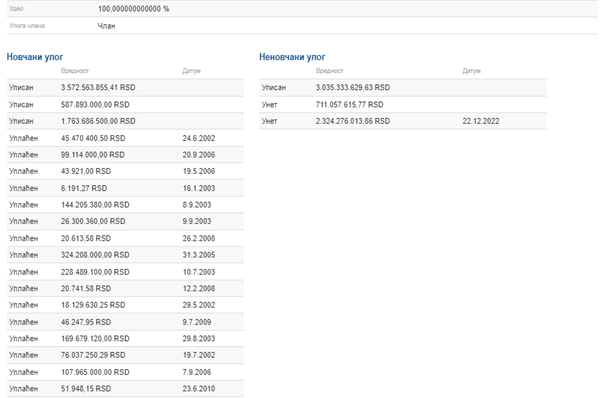
Task: Click the Неновчани улог heading
Action: (292, 57)
